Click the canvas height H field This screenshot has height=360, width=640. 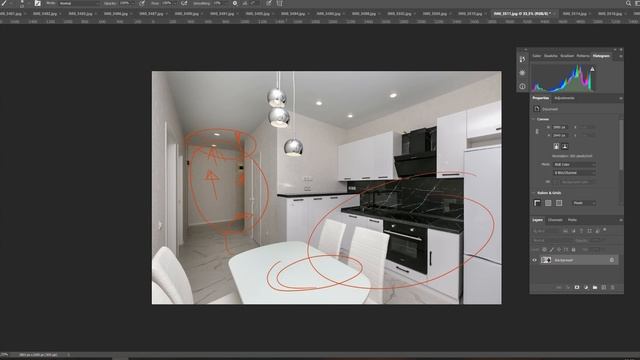(x=560, y=135)
